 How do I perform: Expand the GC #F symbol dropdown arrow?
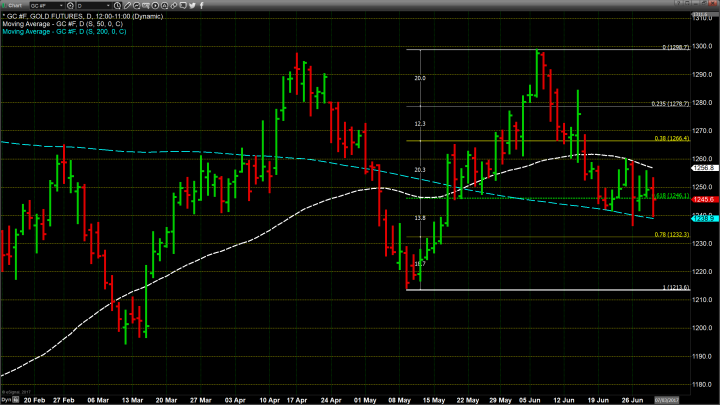[x=61, y=5]
